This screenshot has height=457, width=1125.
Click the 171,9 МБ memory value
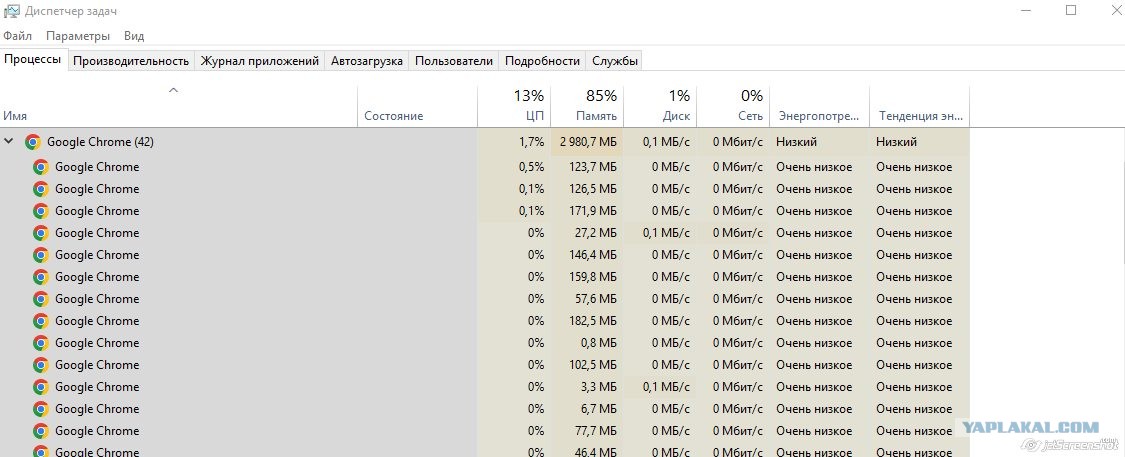[x=592, y=211]
